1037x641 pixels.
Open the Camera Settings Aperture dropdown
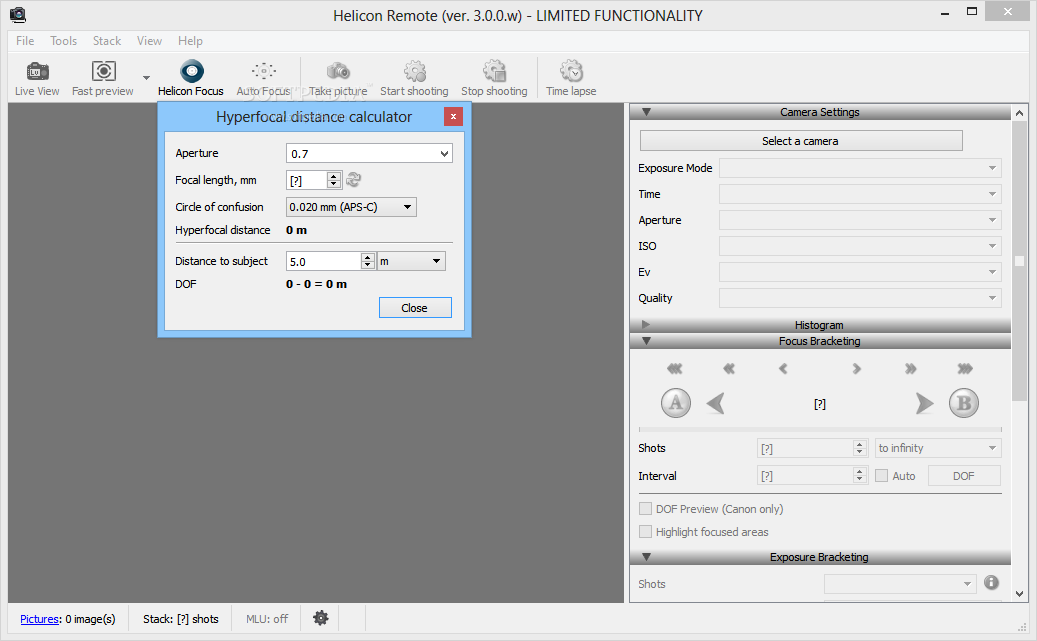(x=860, y=220)
